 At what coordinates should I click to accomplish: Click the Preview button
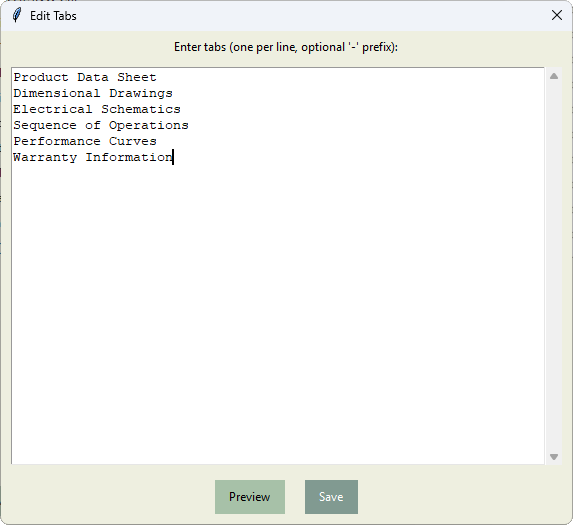tap(250, 497)
